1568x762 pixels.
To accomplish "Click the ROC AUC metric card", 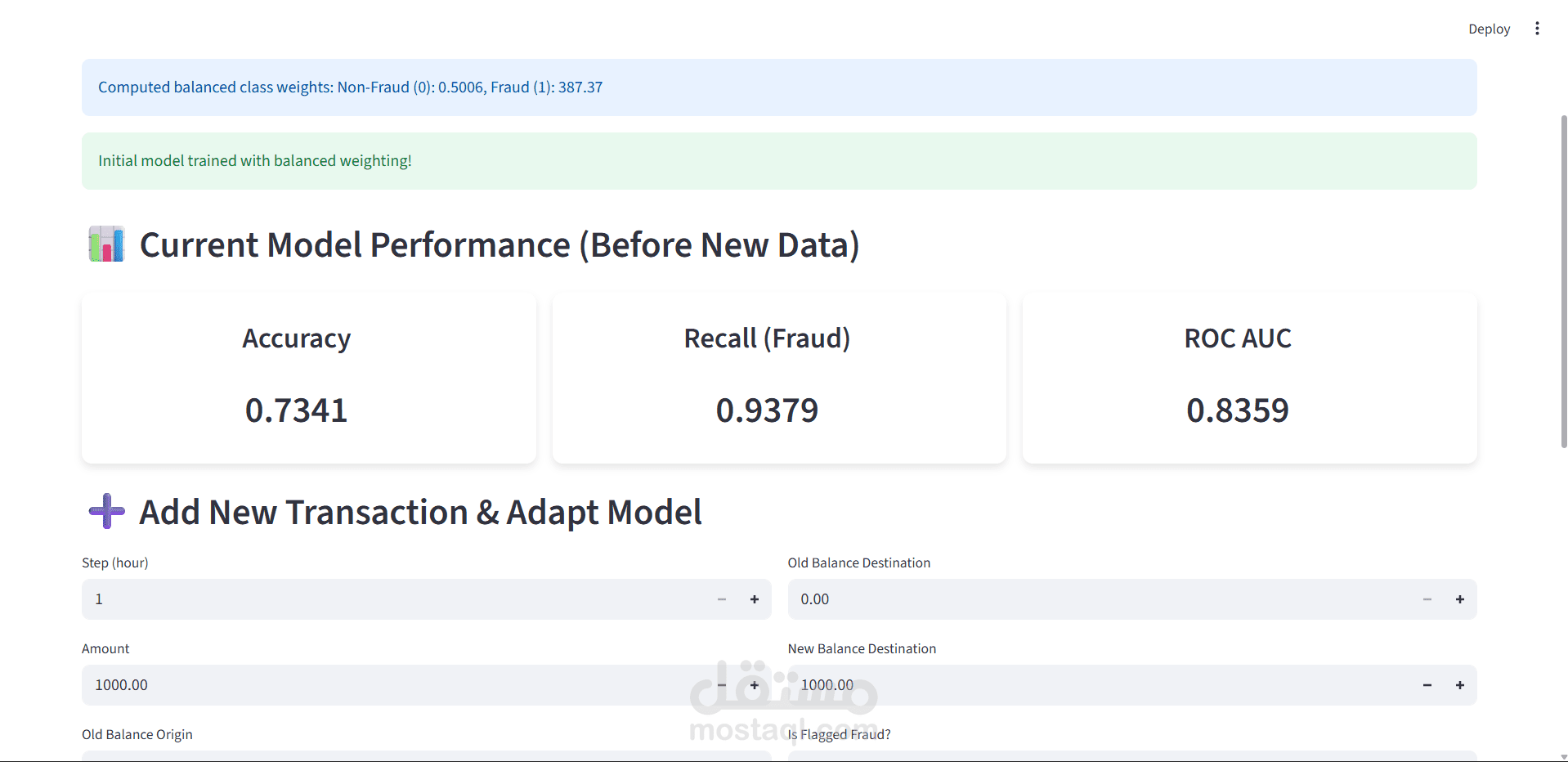I will [1249, 378].
